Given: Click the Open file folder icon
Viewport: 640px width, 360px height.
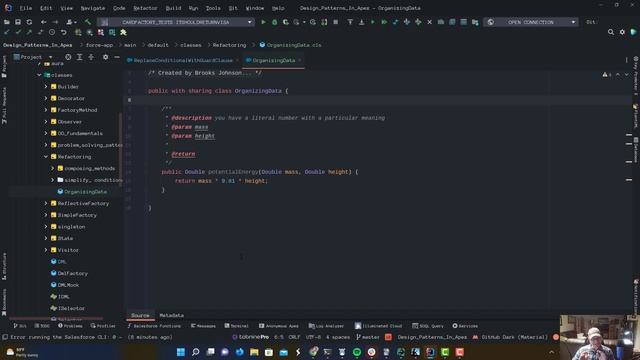Looking at the screenshot, I should [7, 22].
